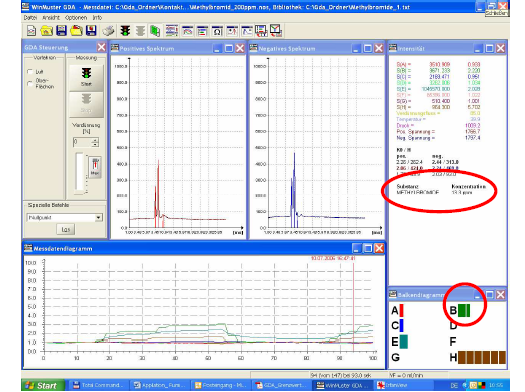
Task: Open the Datei menu
Action: [30, 17]
